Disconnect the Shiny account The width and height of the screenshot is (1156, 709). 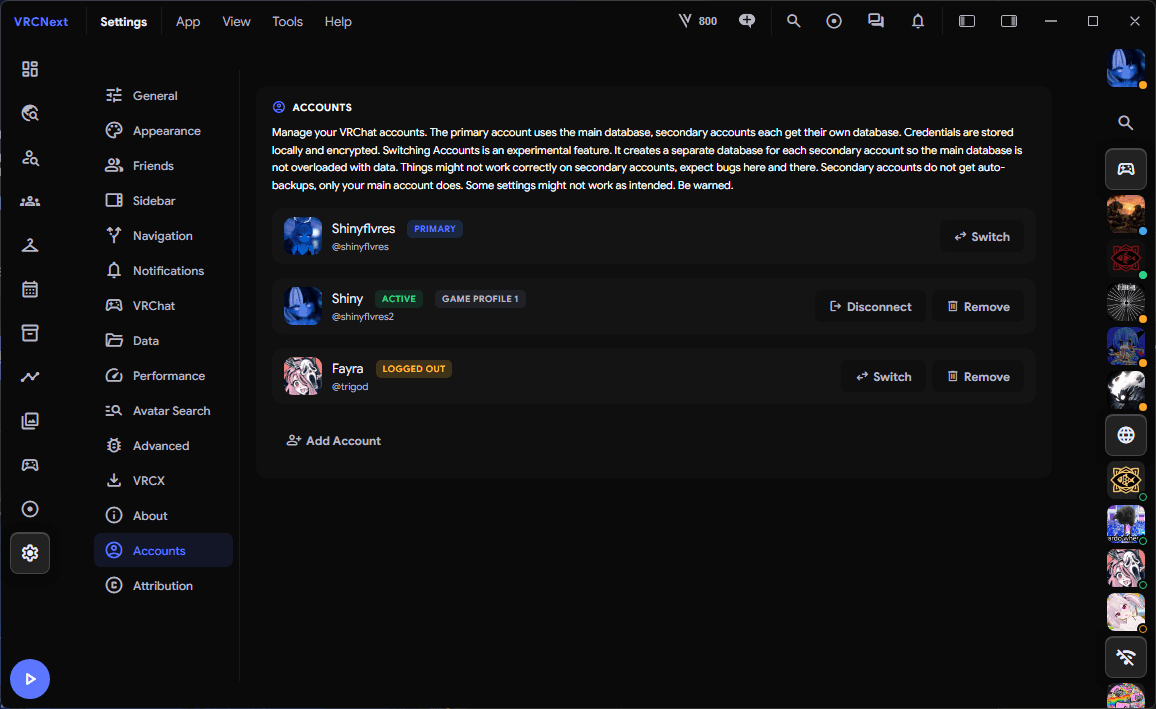click(871, 307)
